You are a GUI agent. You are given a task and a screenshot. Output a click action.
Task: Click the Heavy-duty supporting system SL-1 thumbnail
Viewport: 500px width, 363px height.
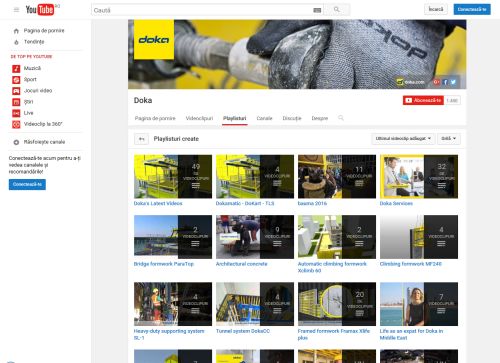[x=173, y=304]
